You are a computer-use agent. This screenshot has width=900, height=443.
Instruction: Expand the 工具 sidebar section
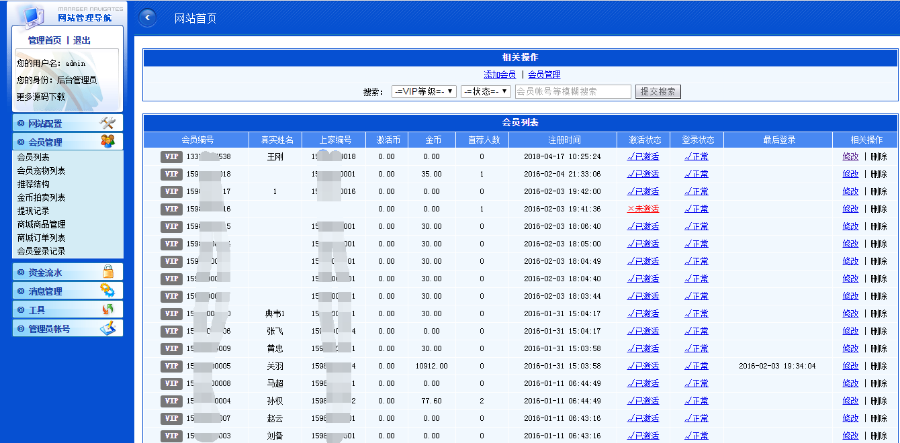[68, 310]
